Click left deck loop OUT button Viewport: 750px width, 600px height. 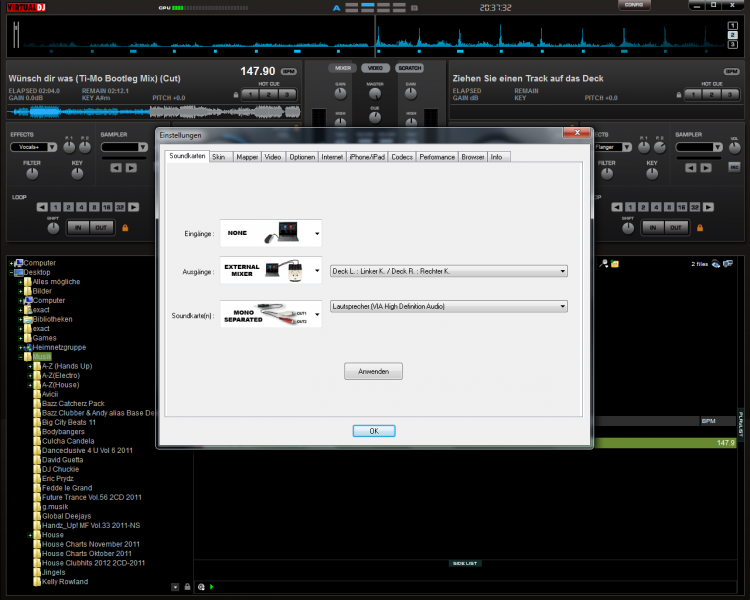coord(101,228)
